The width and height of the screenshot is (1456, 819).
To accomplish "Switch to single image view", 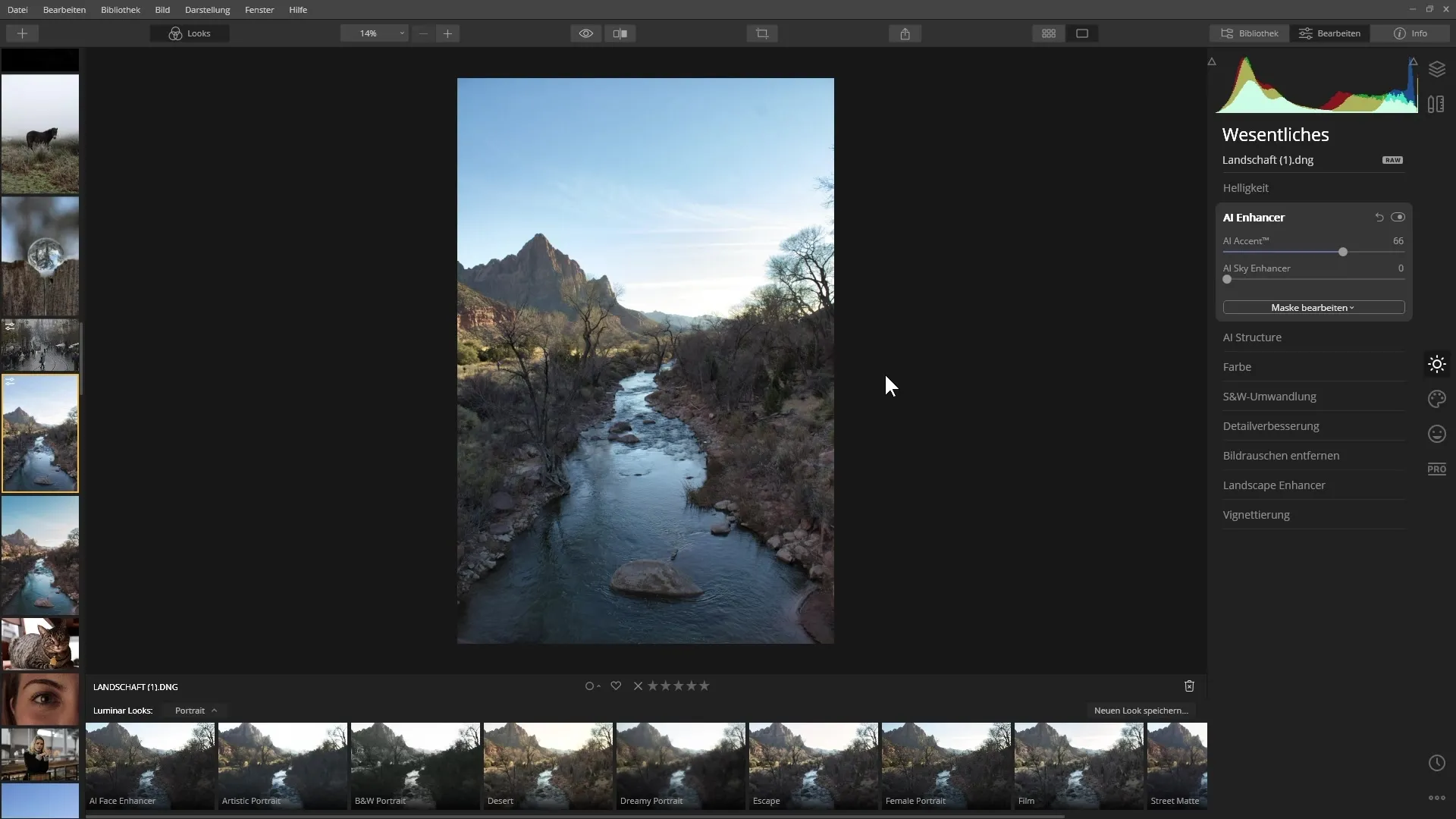I will pos(1082,33).
